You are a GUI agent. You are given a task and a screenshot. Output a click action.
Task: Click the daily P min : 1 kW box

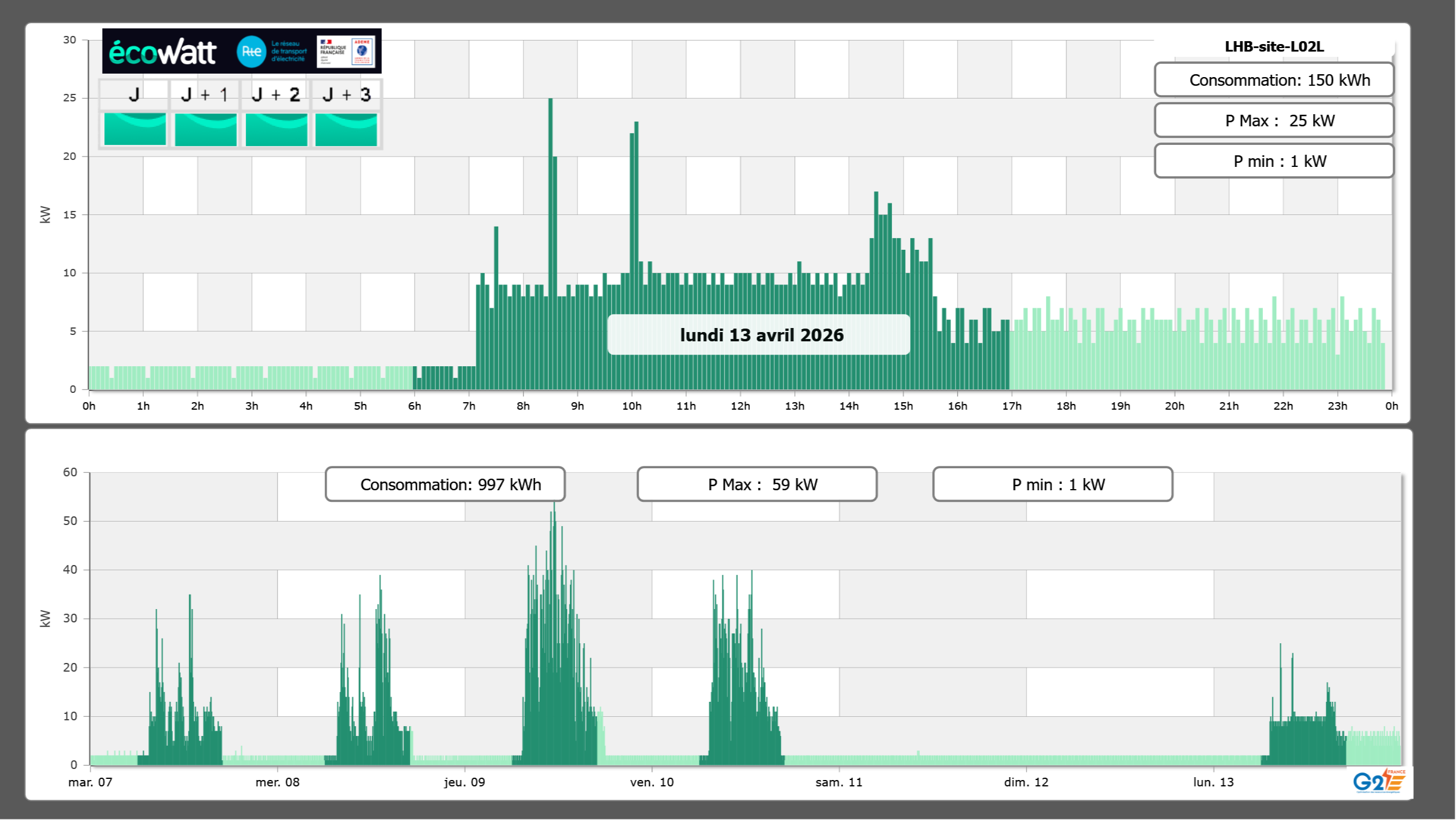pyautogui.click(x=1273, y=161)
